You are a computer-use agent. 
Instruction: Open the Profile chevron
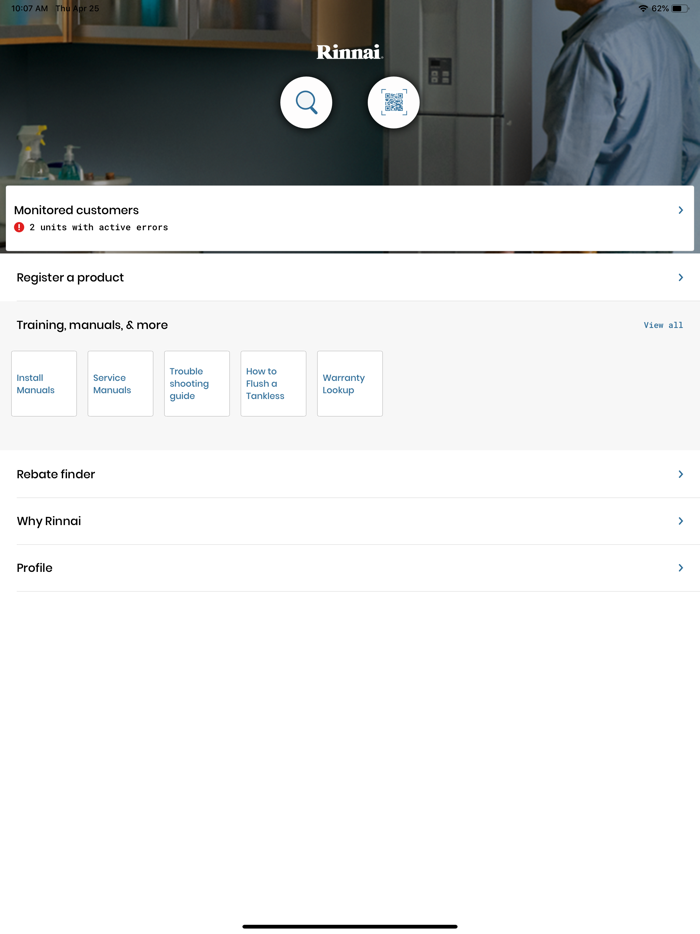pos(680,568)
